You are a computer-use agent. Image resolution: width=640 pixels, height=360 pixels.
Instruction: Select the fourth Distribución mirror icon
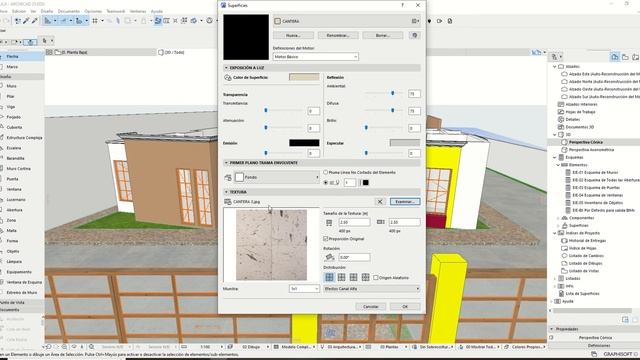tap(365, 278)
